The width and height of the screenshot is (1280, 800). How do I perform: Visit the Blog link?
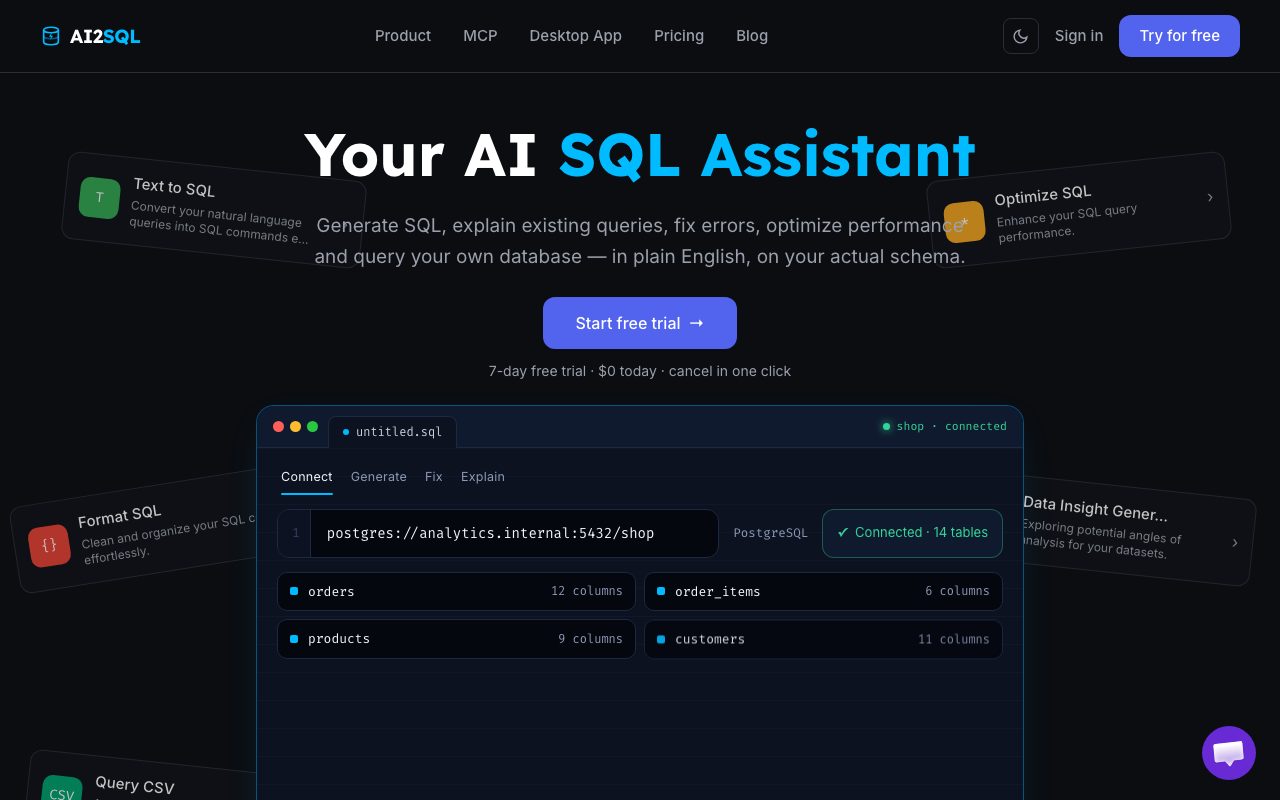tap(752, 36)
